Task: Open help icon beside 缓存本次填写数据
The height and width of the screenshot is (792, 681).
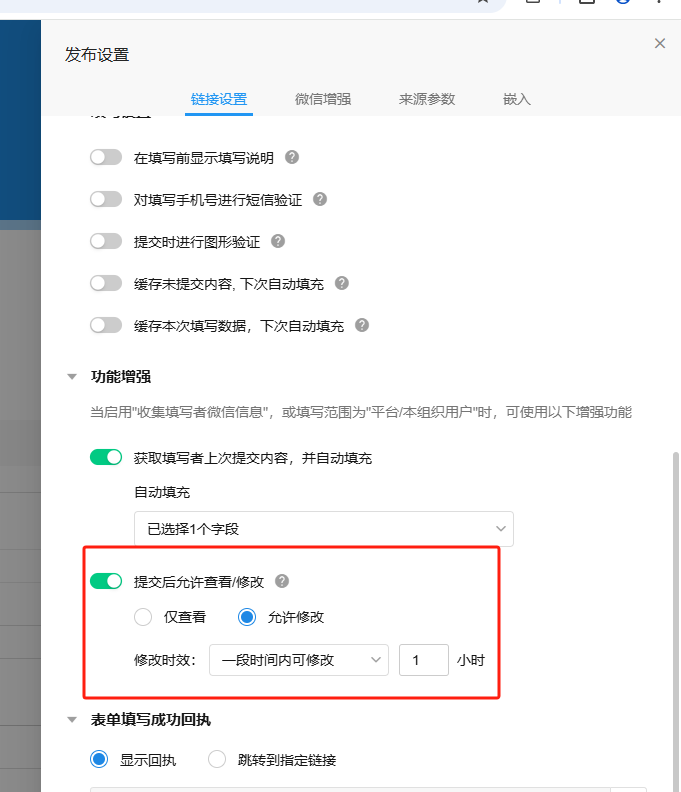Action: click(362, 325)
